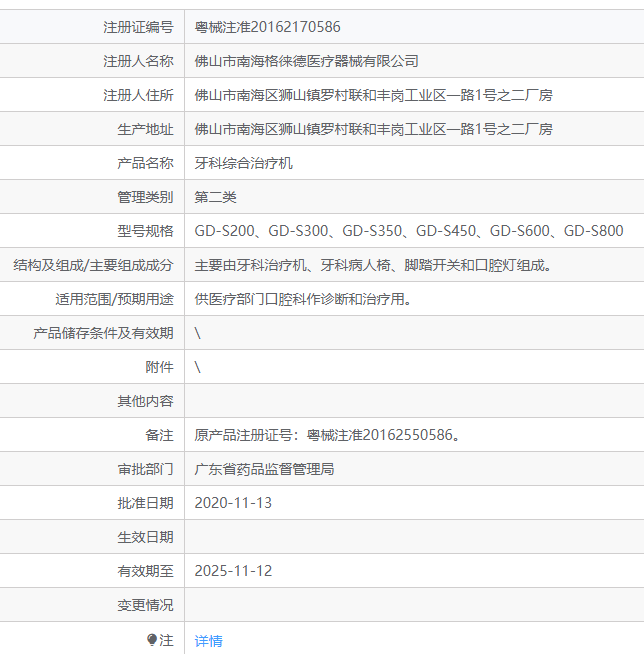The height and width of the screenshot is (654, 644).
Task: Click the 批准日期 label
Action: (145, 503)
